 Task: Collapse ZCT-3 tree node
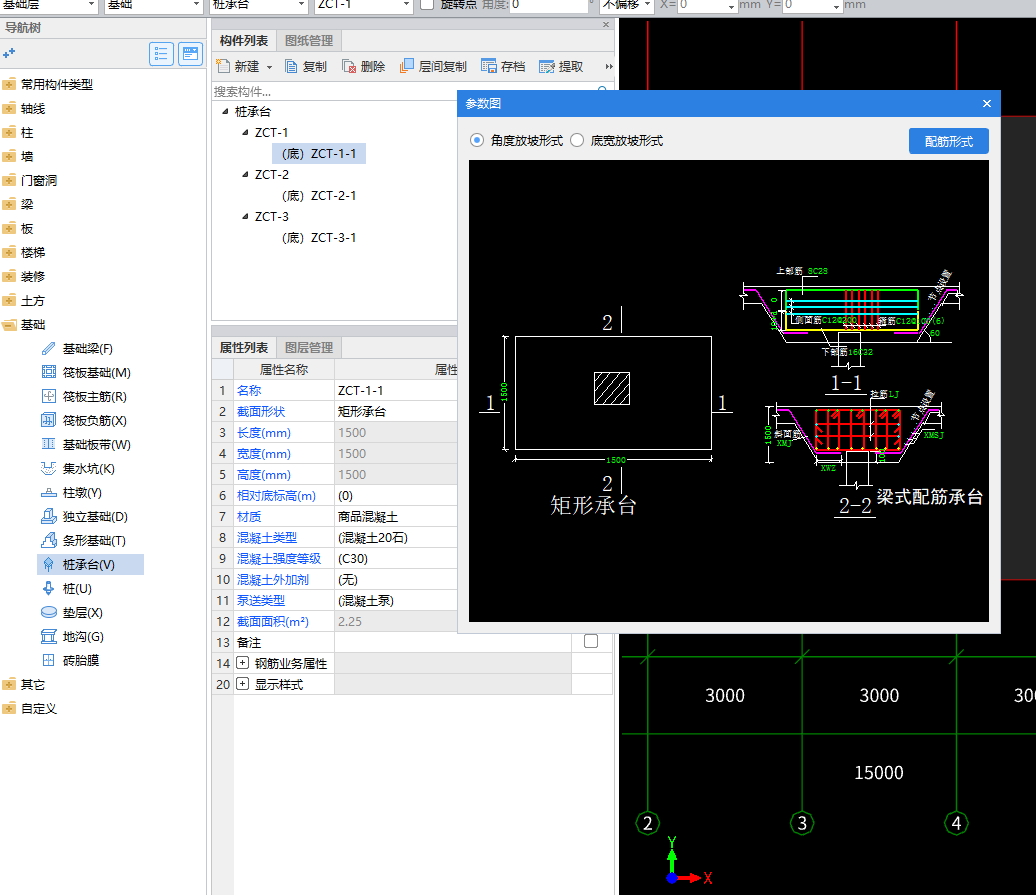click(245, 216)
